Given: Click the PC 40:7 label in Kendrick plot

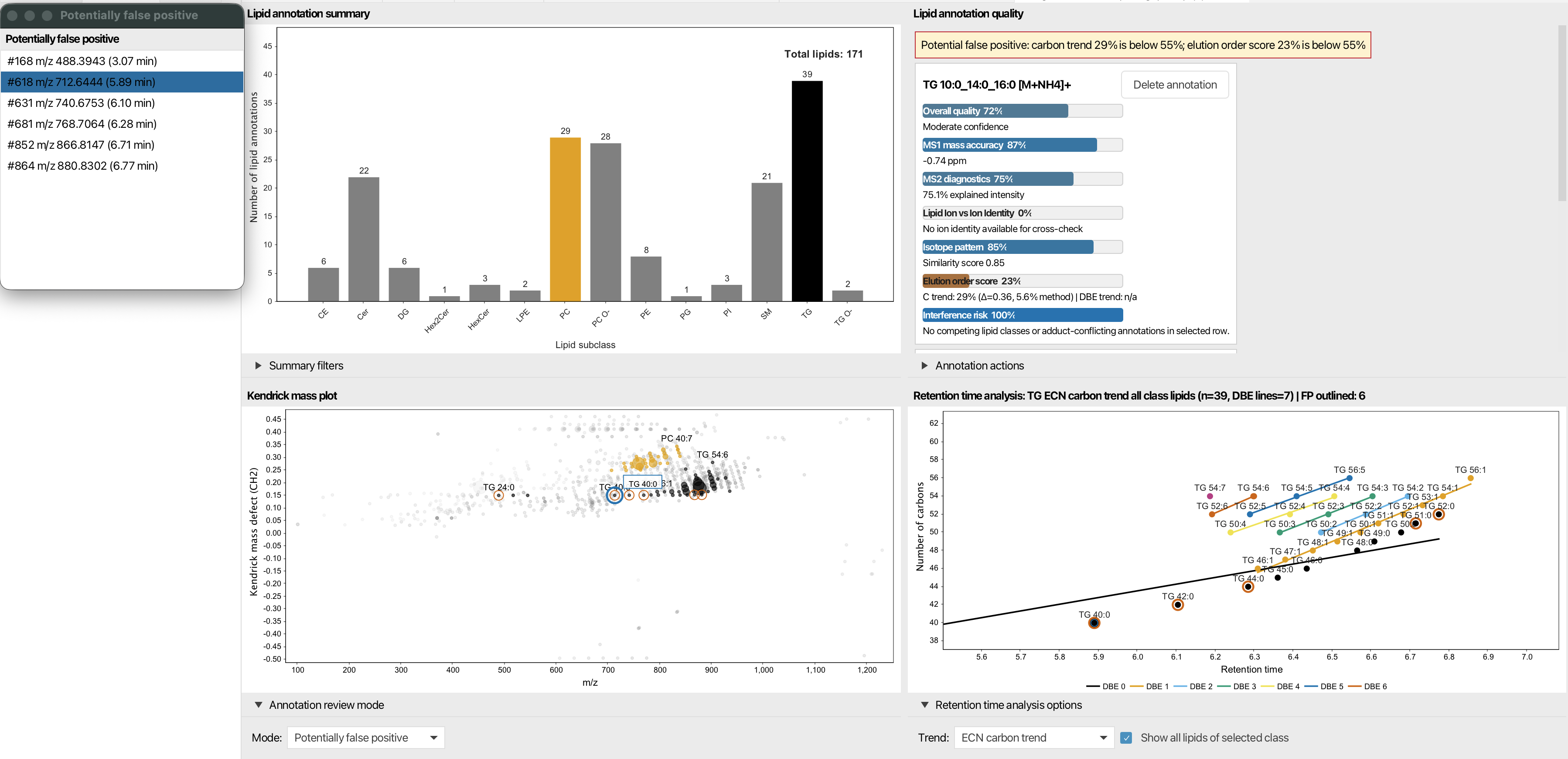Looking at the screenshot, I should tap(676, 438).
